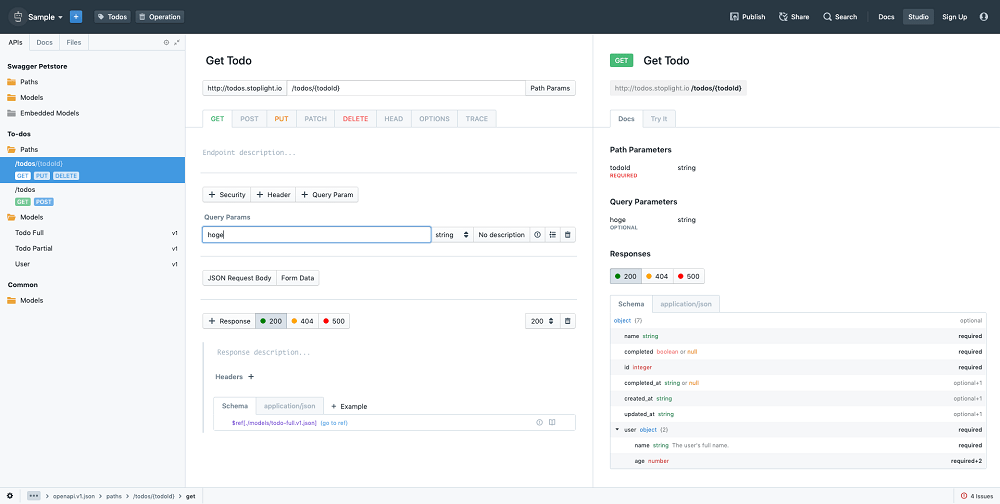This screenshot has width=1000, height=504.
Task: Select the POST method tab
Action: pos(249,119)
